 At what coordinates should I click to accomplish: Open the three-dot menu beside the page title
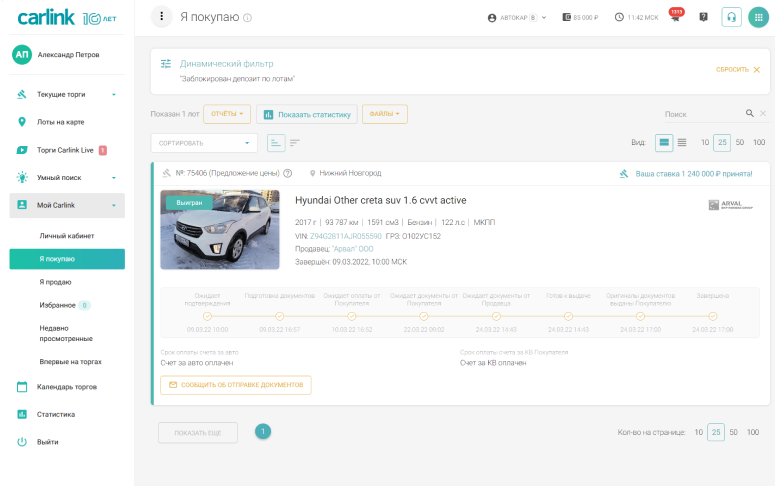[x=162, y=17]
